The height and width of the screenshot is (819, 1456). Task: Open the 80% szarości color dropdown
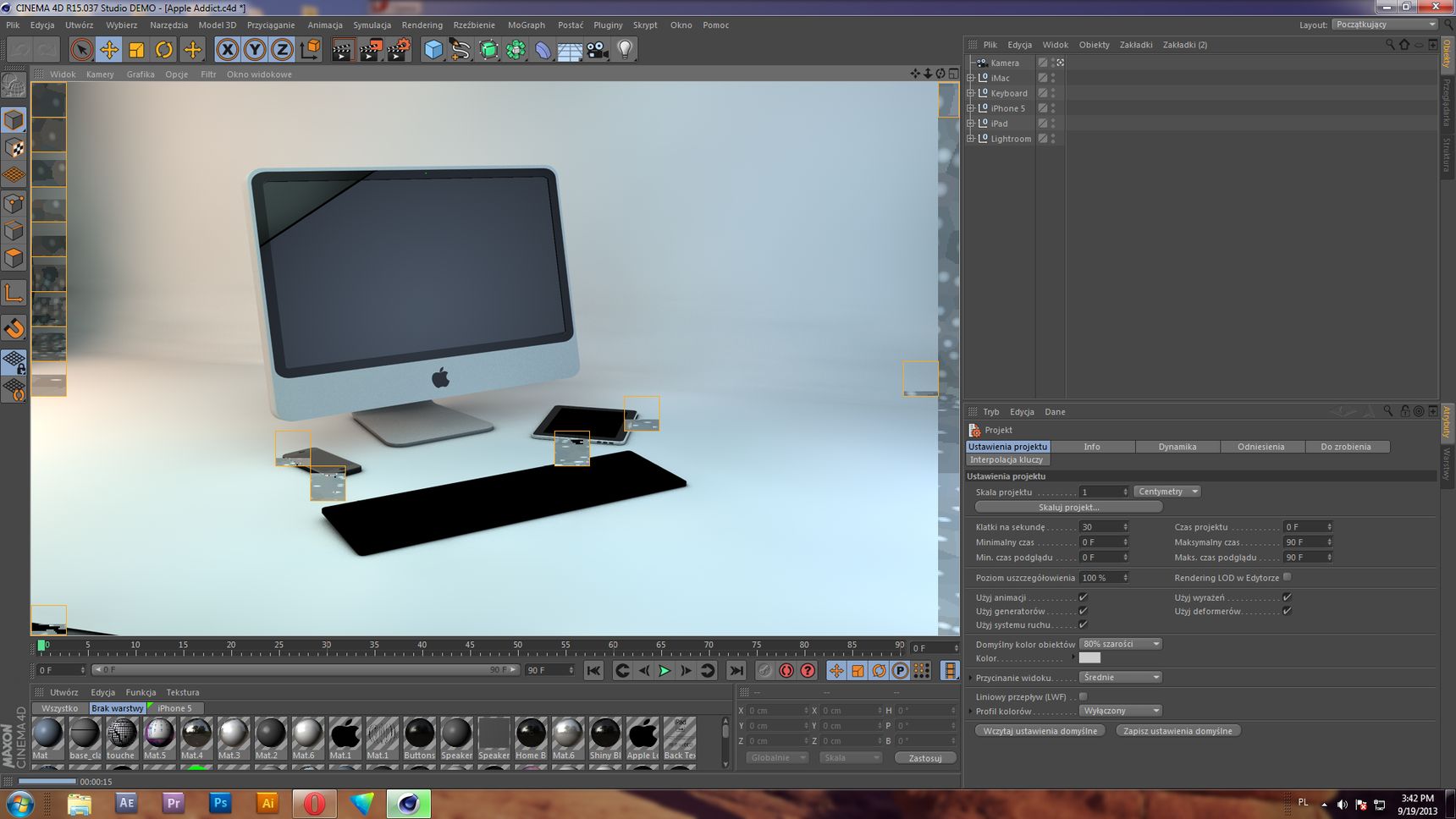1120,644
